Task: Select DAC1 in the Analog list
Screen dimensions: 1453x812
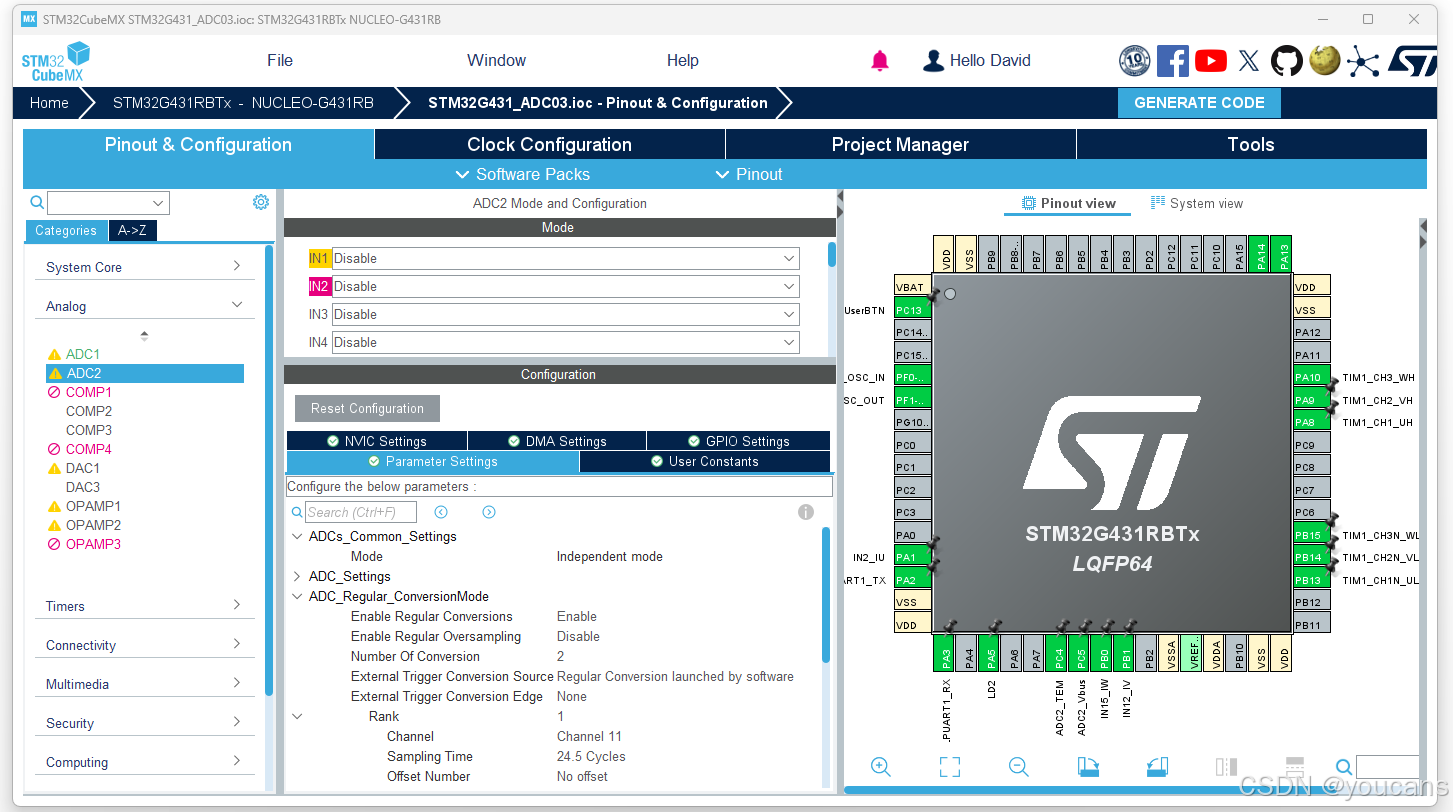Action: pos(83,468)
